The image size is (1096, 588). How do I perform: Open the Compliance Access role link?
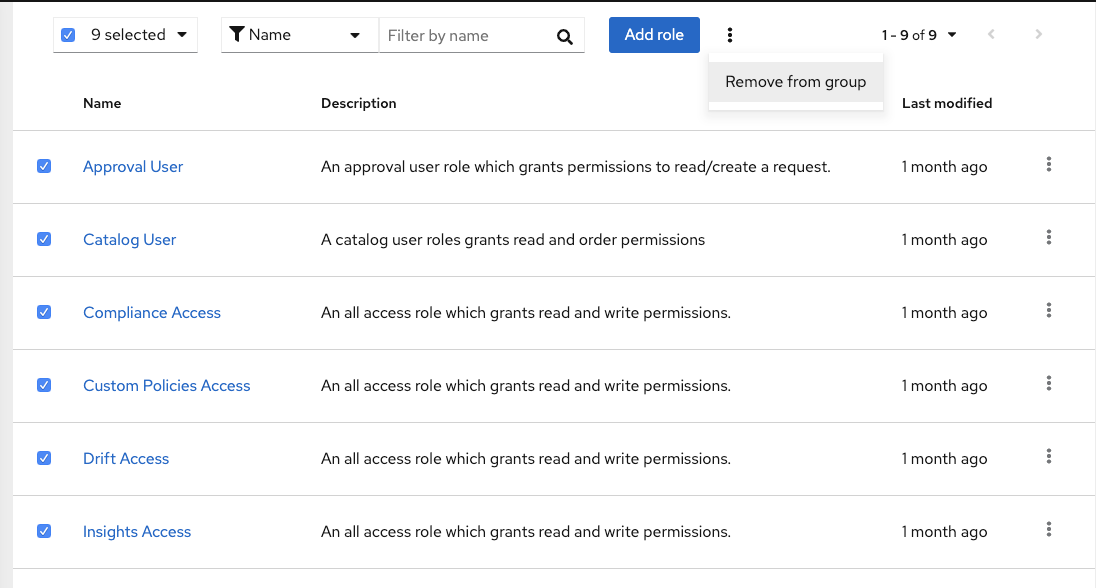[x=152, y=313]
